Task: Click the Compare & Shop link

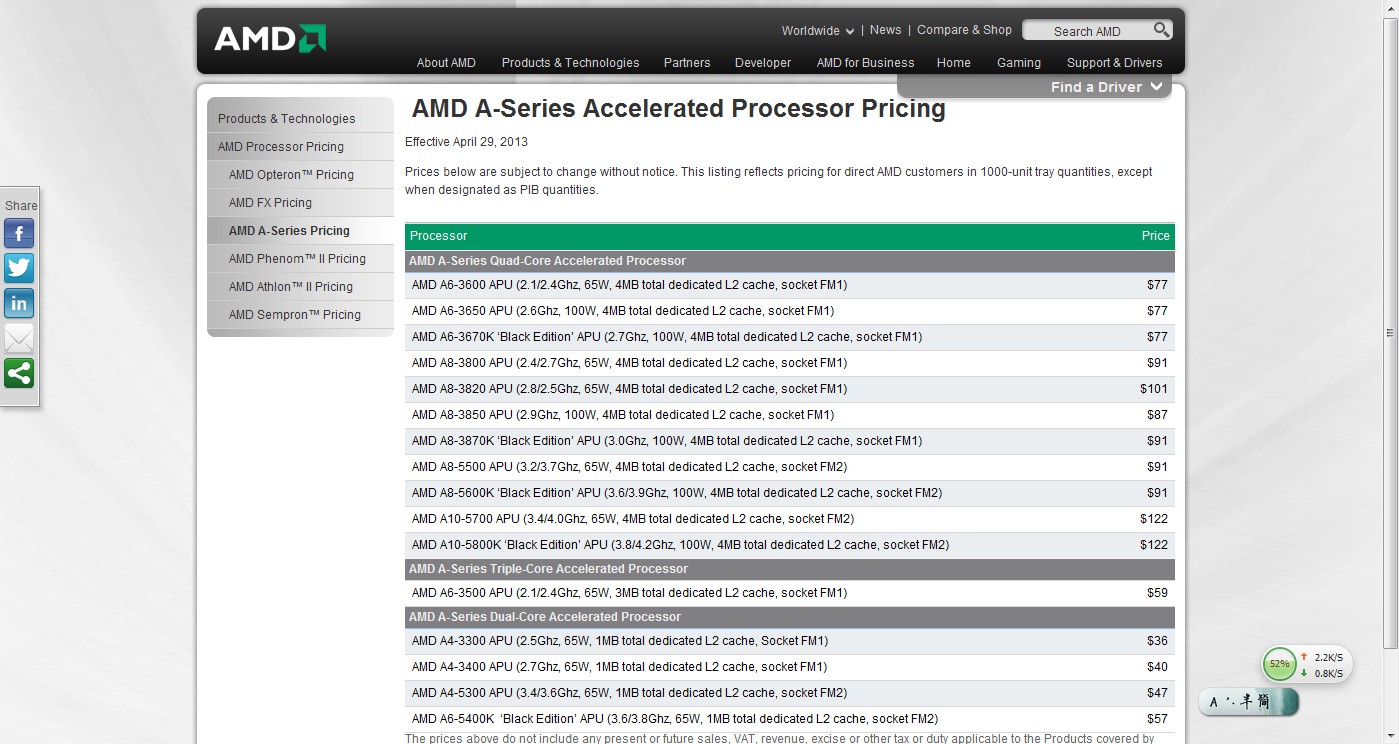Action: [x=964, y=30]
